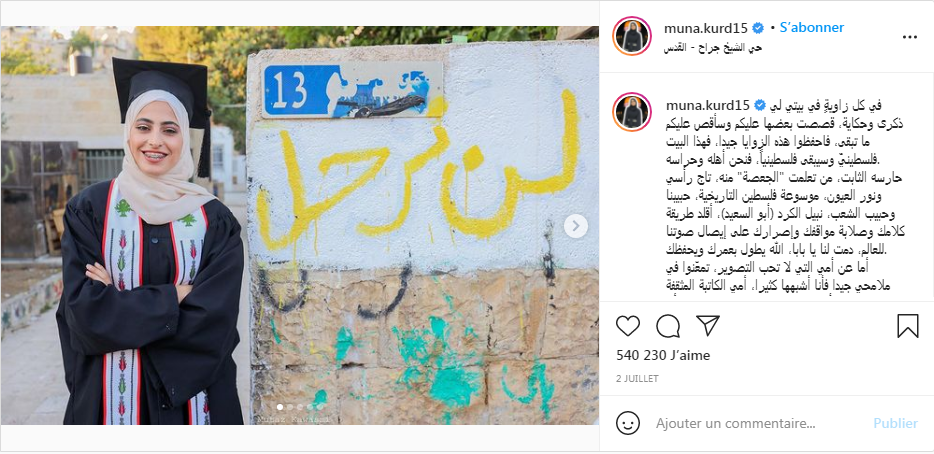Share post with paper plane icon
This screenshot has width=934, height=454.
click(708, 326)
